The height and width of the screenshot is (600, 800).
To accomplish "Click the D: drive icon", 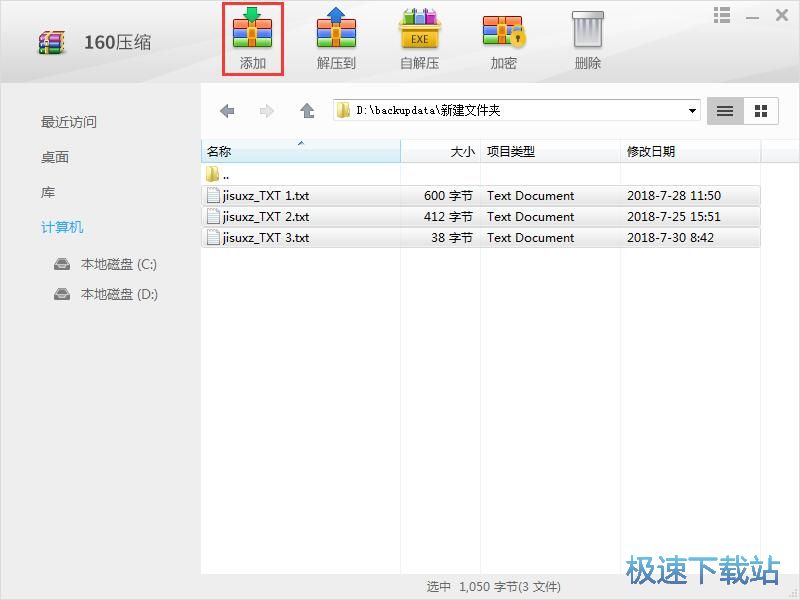I will [62, 294].
